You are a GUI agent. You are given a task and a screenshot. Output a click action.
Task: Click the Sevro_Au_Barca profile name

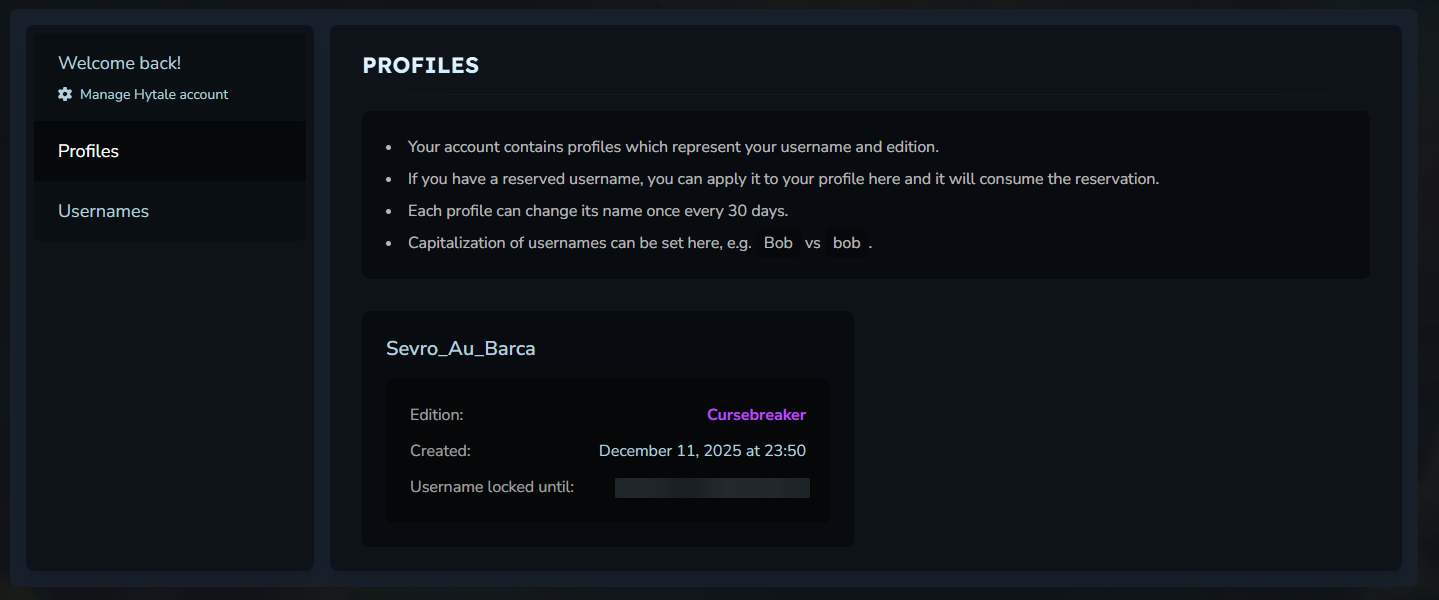[460, 349]
